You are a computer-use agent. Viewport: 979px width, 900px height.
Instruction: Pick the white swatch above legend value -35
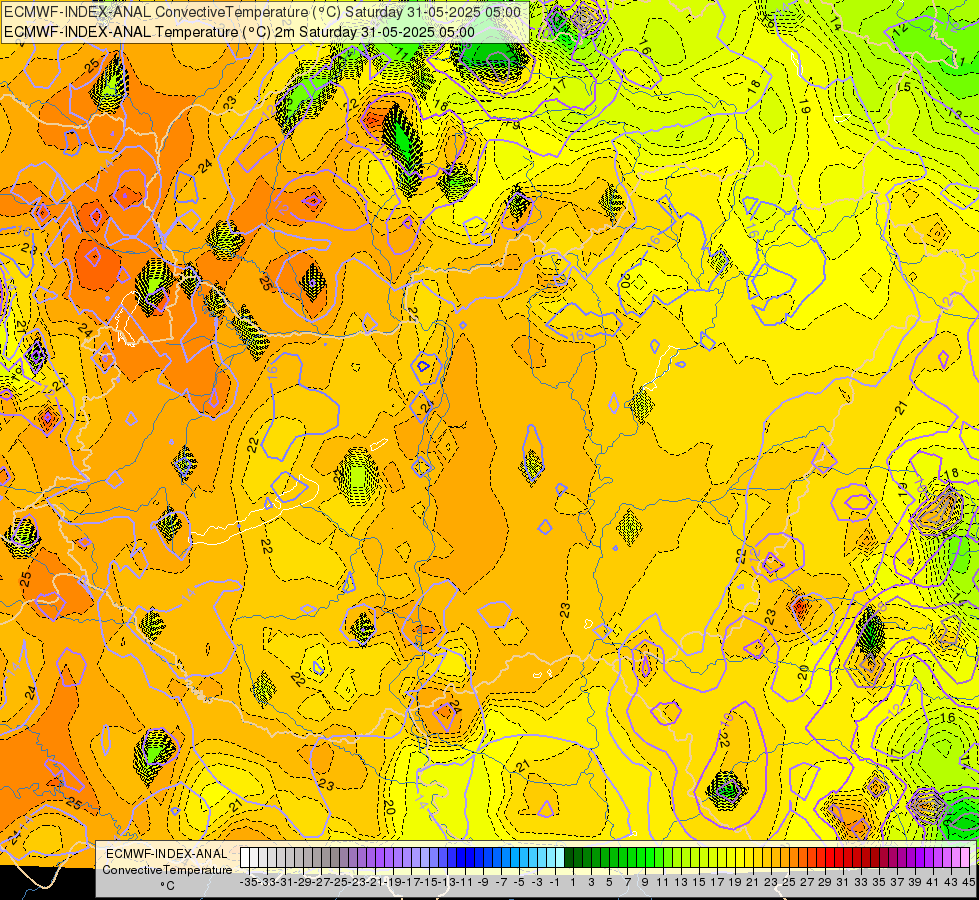(x=245, y=858)
